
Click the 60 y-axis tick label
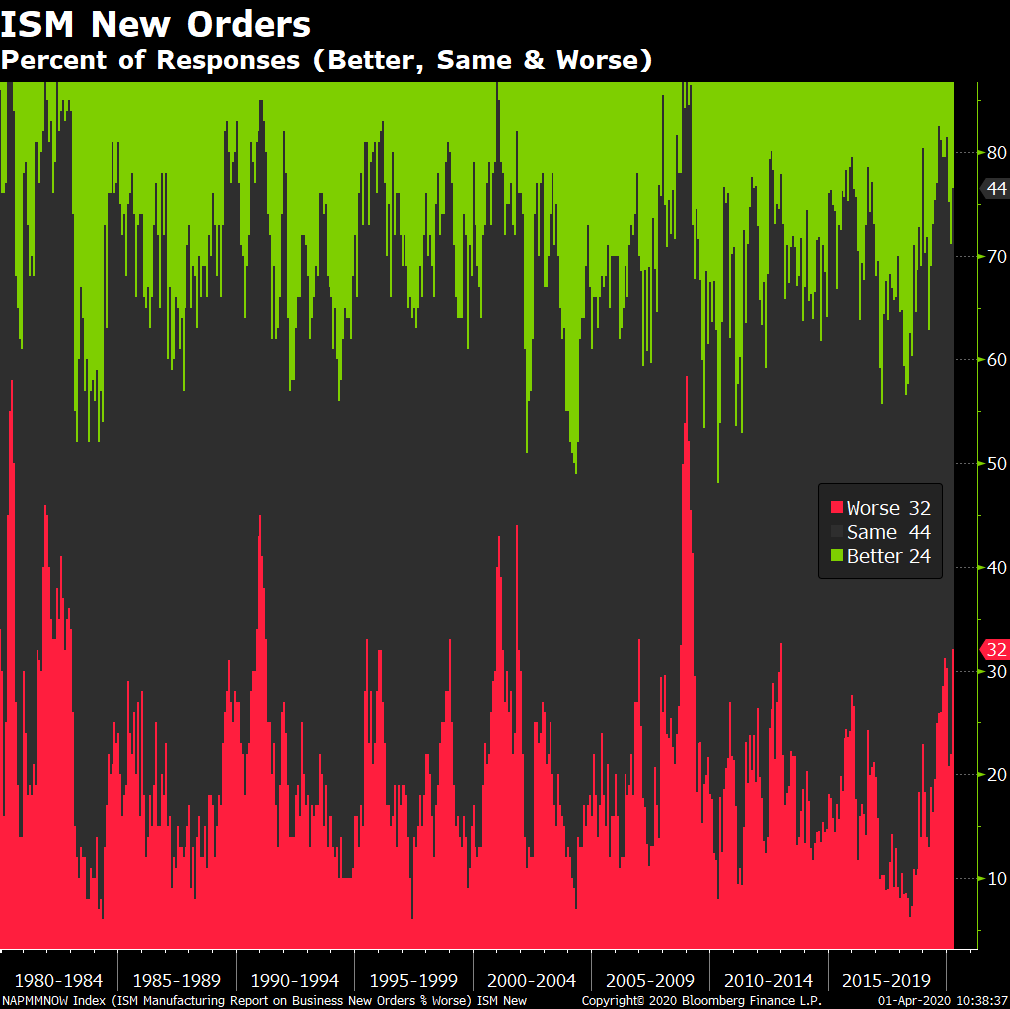click(996, 360)
